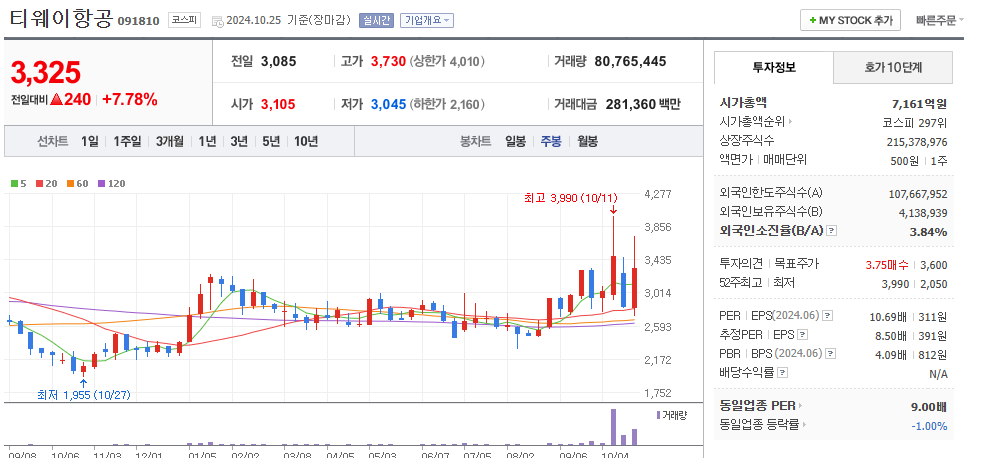This screenshot has height=458, width=983.
Task: Click the 티웨이항공 stock name
Action: (61, 19)
